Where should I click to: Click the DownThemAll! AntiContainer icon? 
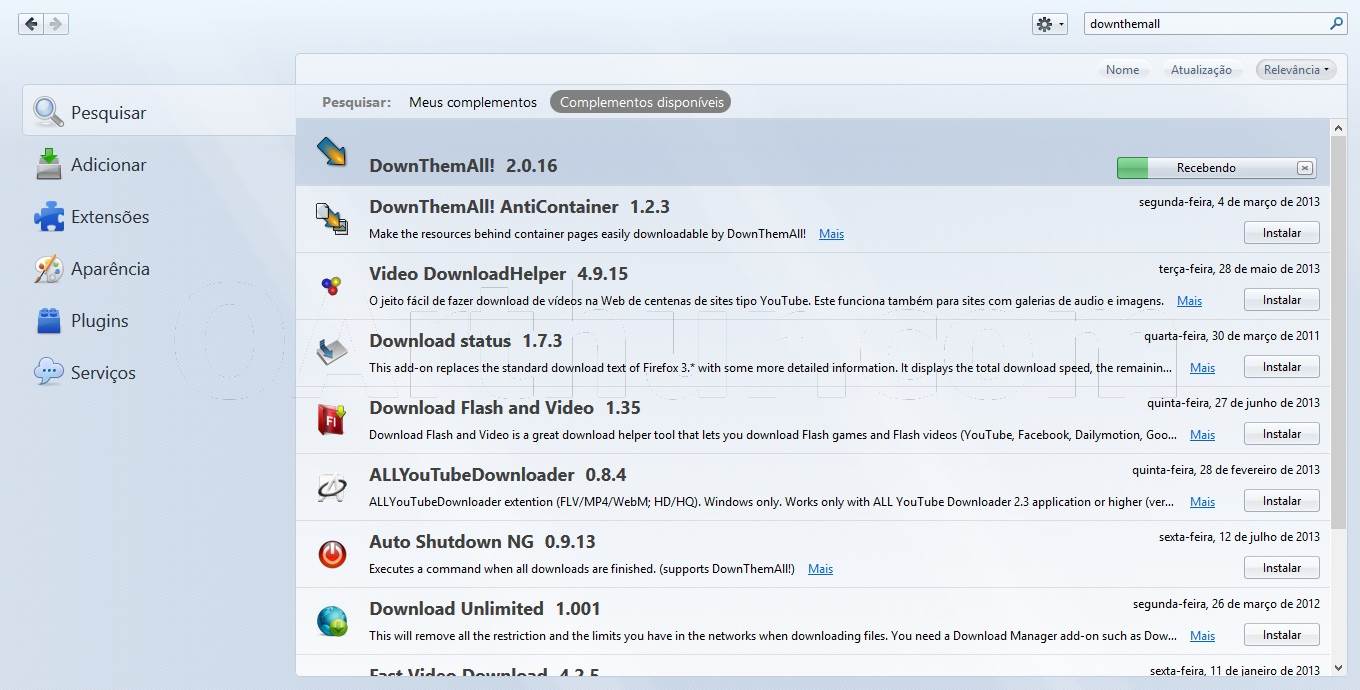332,219
